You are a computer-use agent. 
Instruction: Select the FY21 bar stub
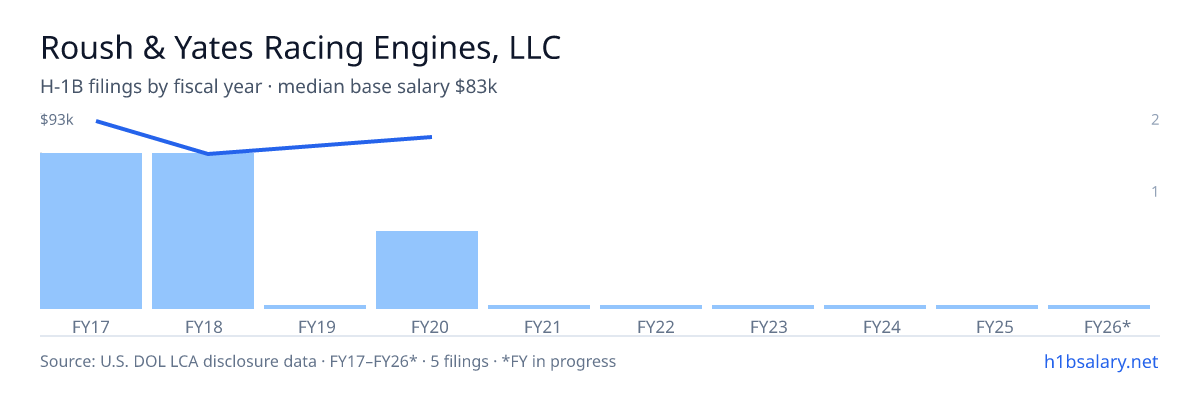tap(539, 307)
